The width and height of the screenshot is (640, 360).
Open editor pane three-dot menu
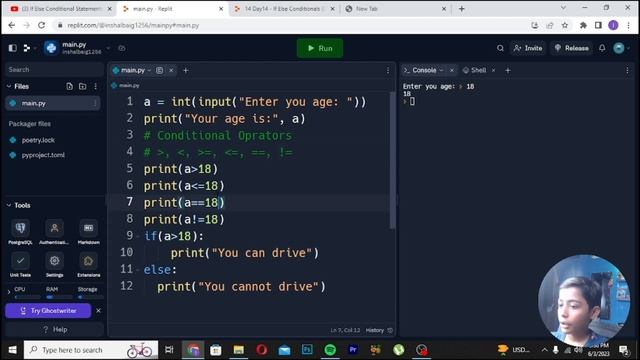click(388, 70)
